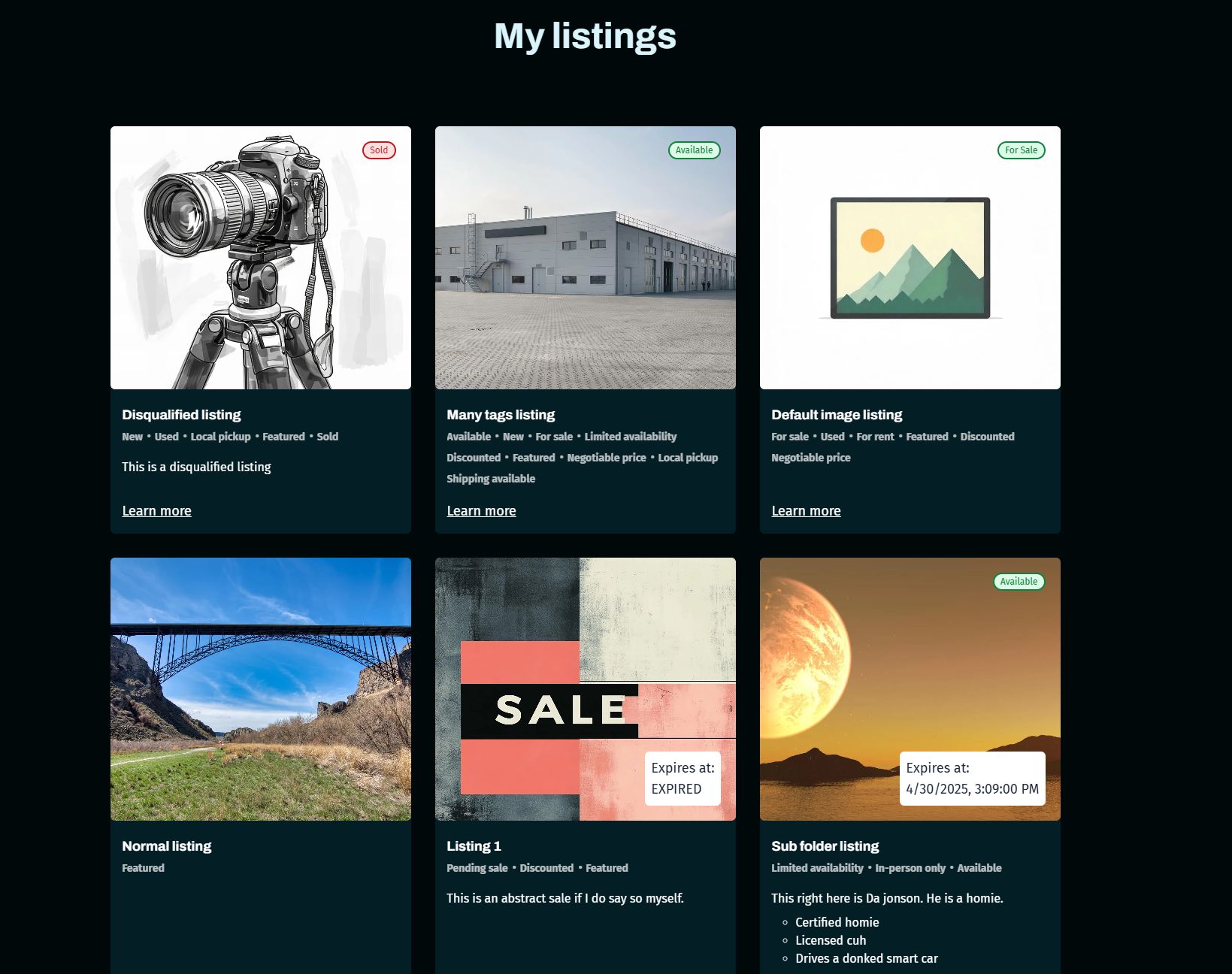The image size is (1232, 974).
Task: Follow Learn more on Default image listing
Action: tap(806, 511)
